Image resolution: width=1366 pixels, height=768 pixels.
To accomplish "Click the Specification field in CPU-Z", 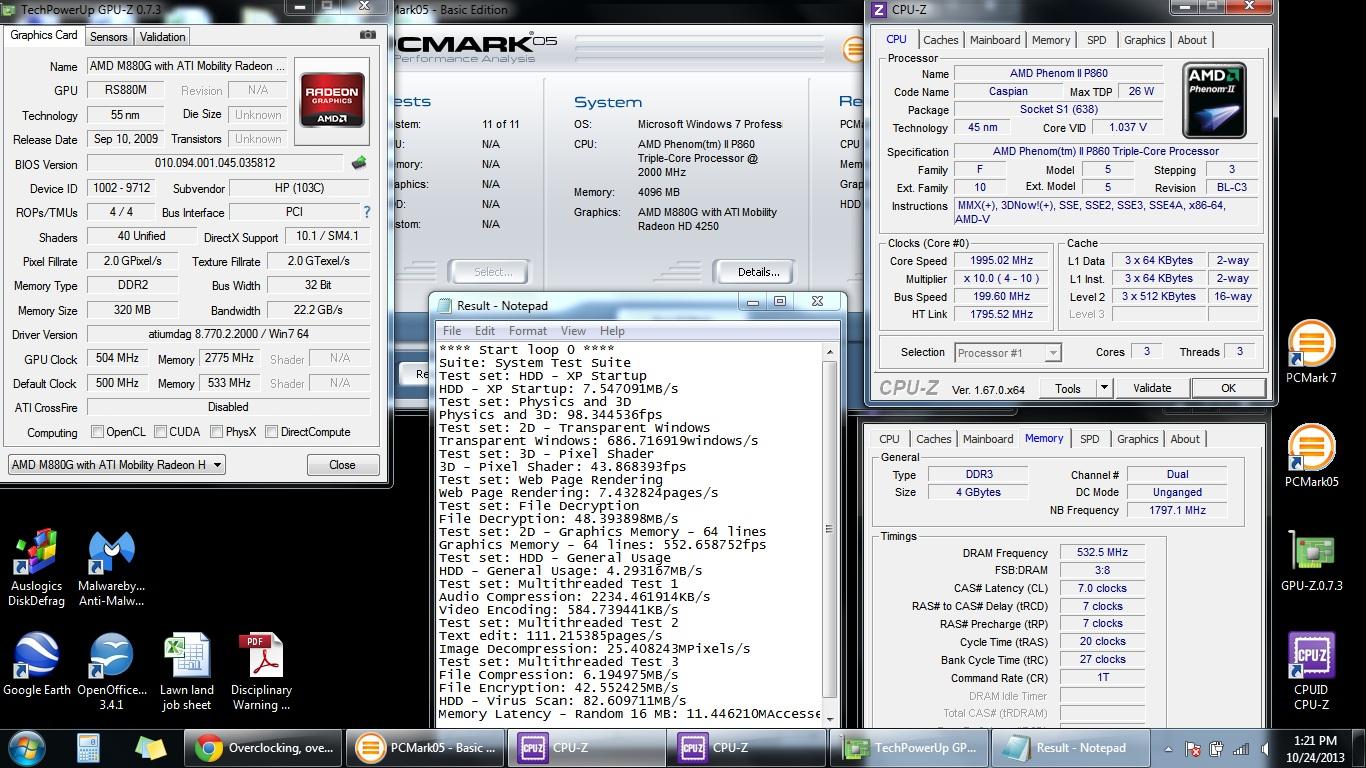I will (1106, 151).
